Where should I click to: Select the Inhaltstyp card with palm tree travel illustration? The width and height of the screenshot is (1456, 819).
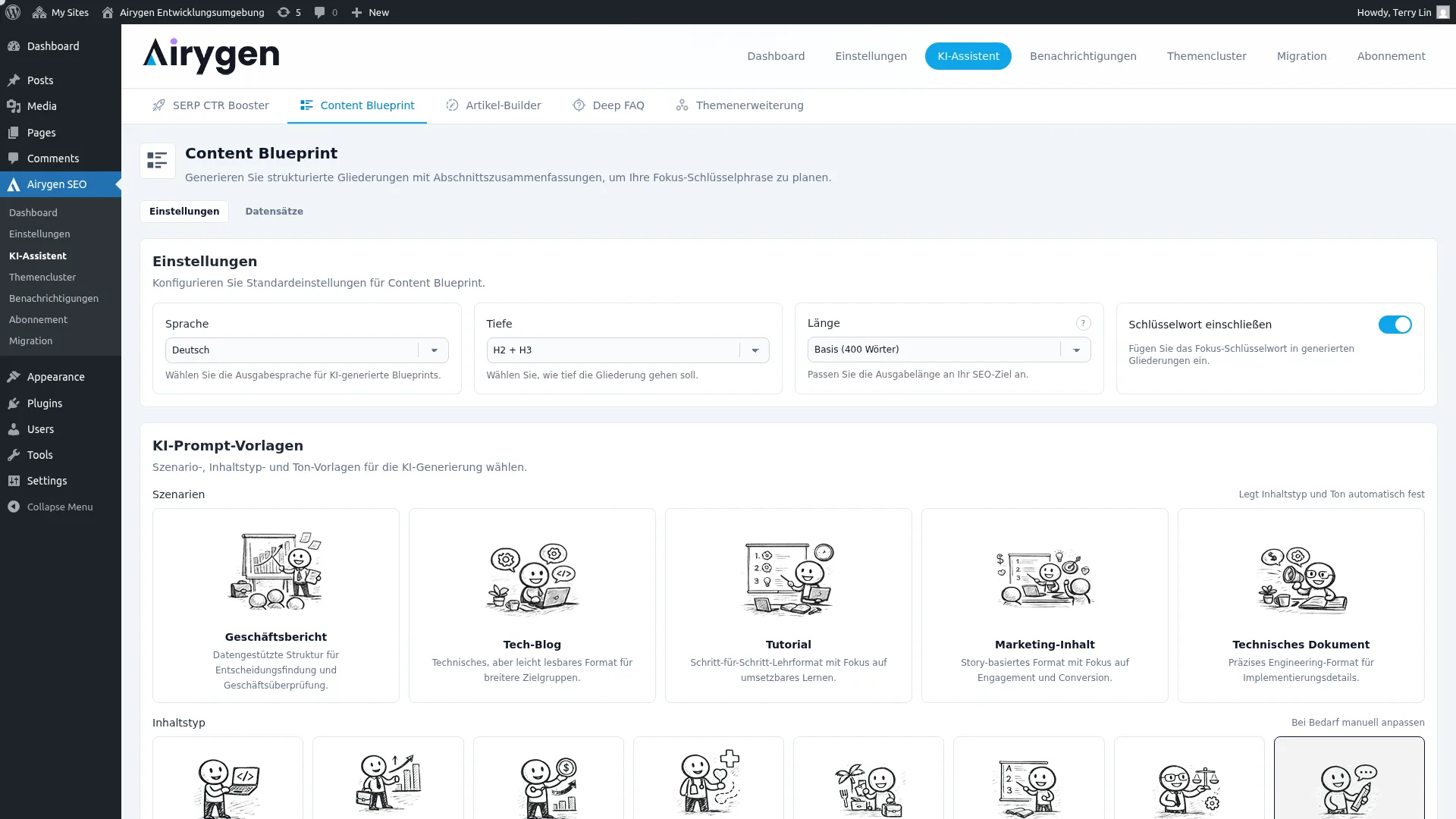coord(869,778)
